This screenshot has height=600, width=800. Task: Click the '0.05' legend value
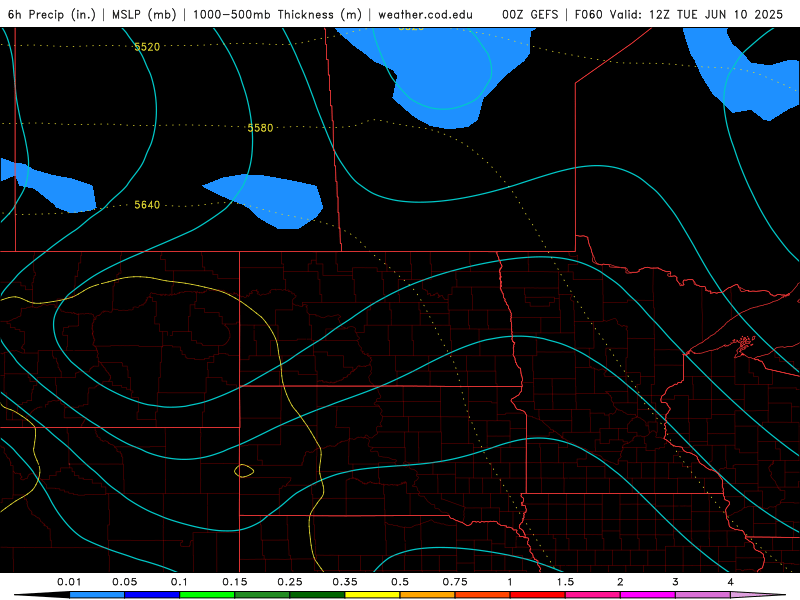coord(124,582)
